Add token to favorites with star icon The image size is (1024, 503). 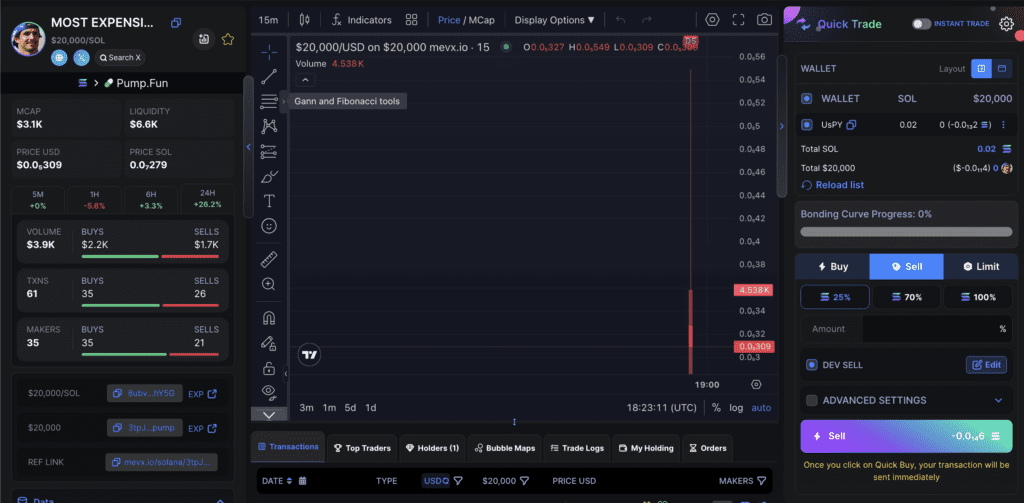pyautogui.click(x=227, y=39)
